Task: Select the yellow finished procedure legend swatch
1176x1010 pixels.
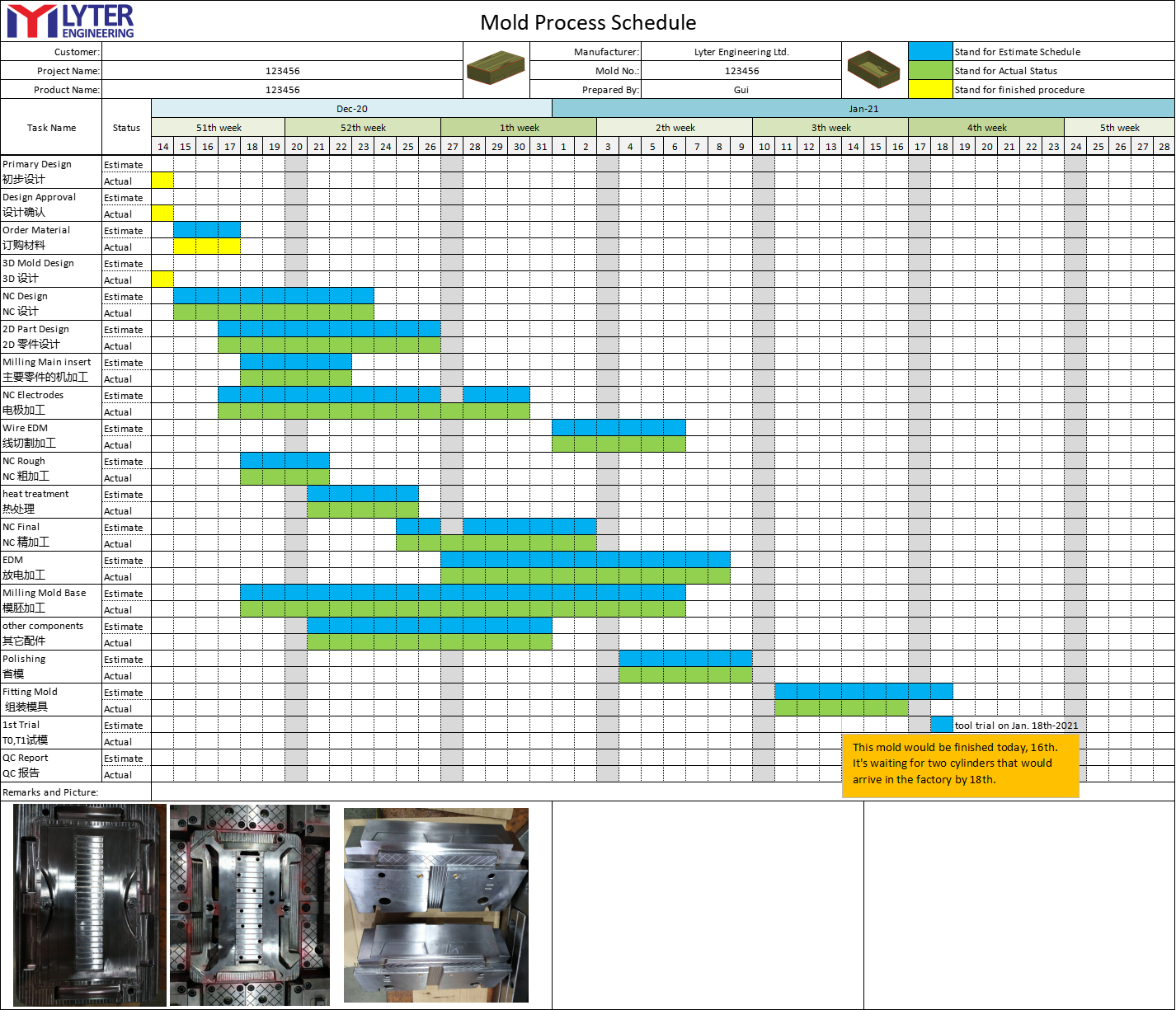Action: click(x=930, y=89)
